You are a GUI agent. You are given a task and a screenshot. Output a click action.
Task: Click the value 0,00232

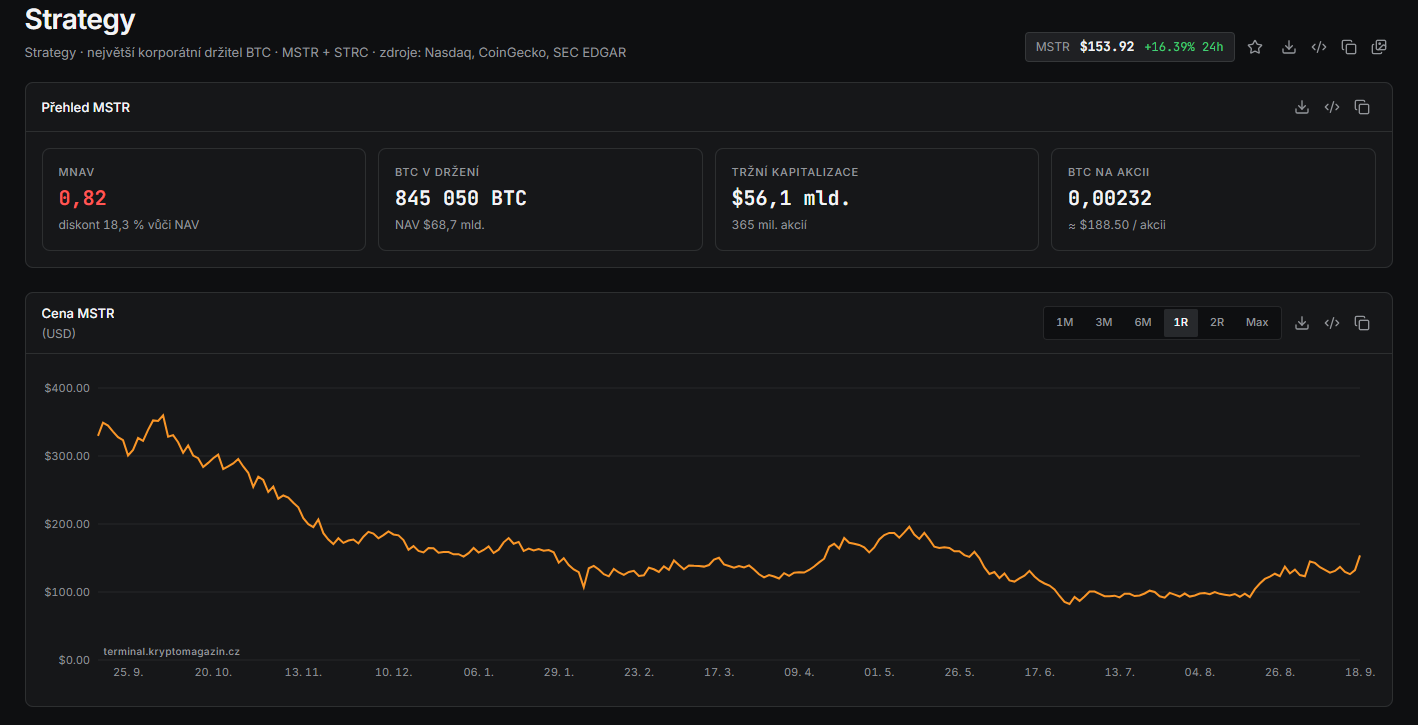tap(1110, 198)
